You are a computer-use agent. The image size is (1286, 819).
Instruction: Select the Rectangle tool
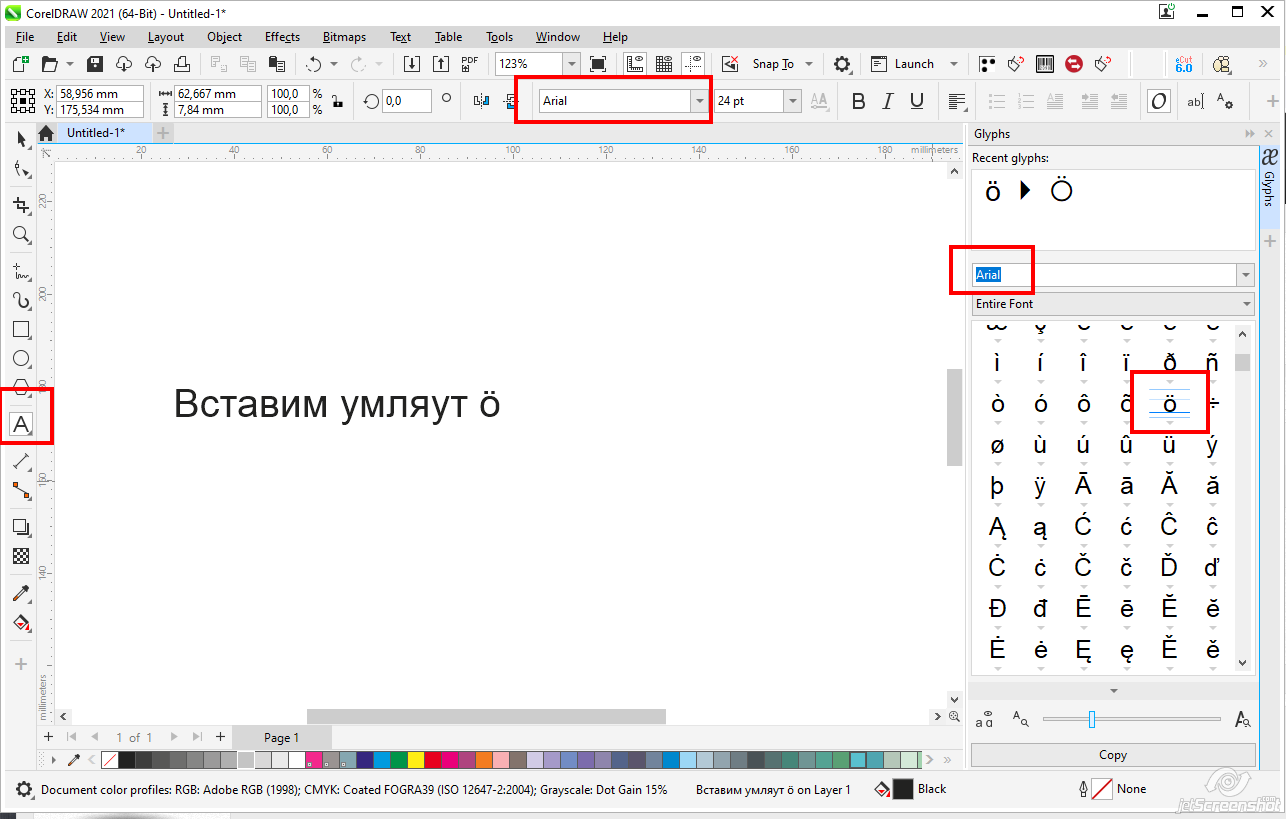21,329
